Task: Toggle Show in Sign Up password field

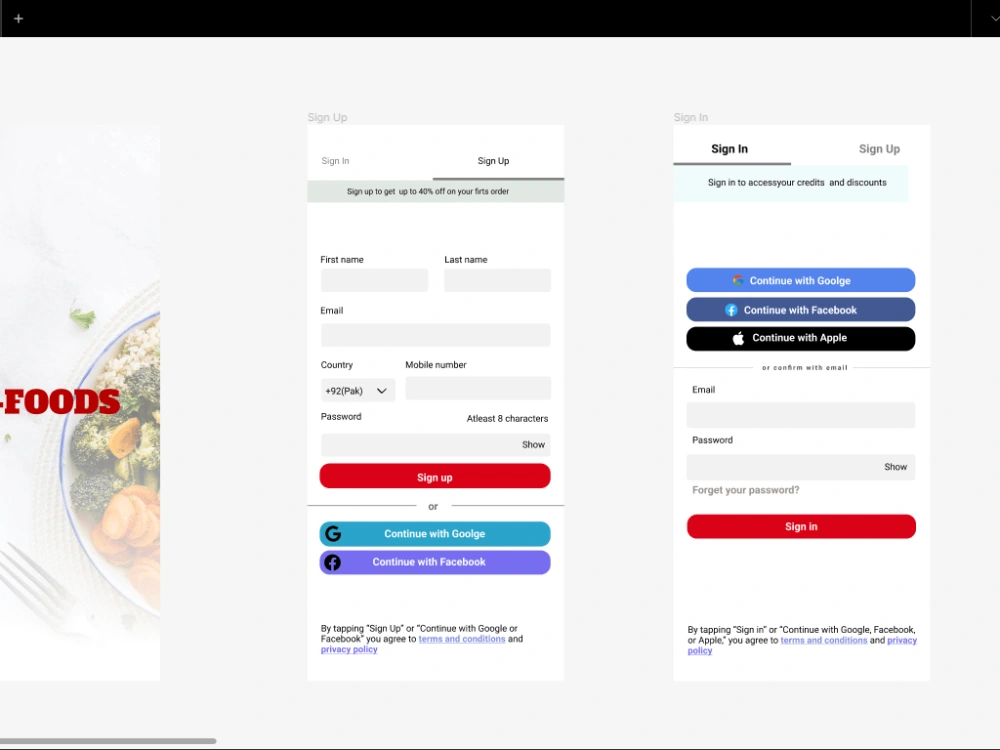Action: click(x=533, y=445)
